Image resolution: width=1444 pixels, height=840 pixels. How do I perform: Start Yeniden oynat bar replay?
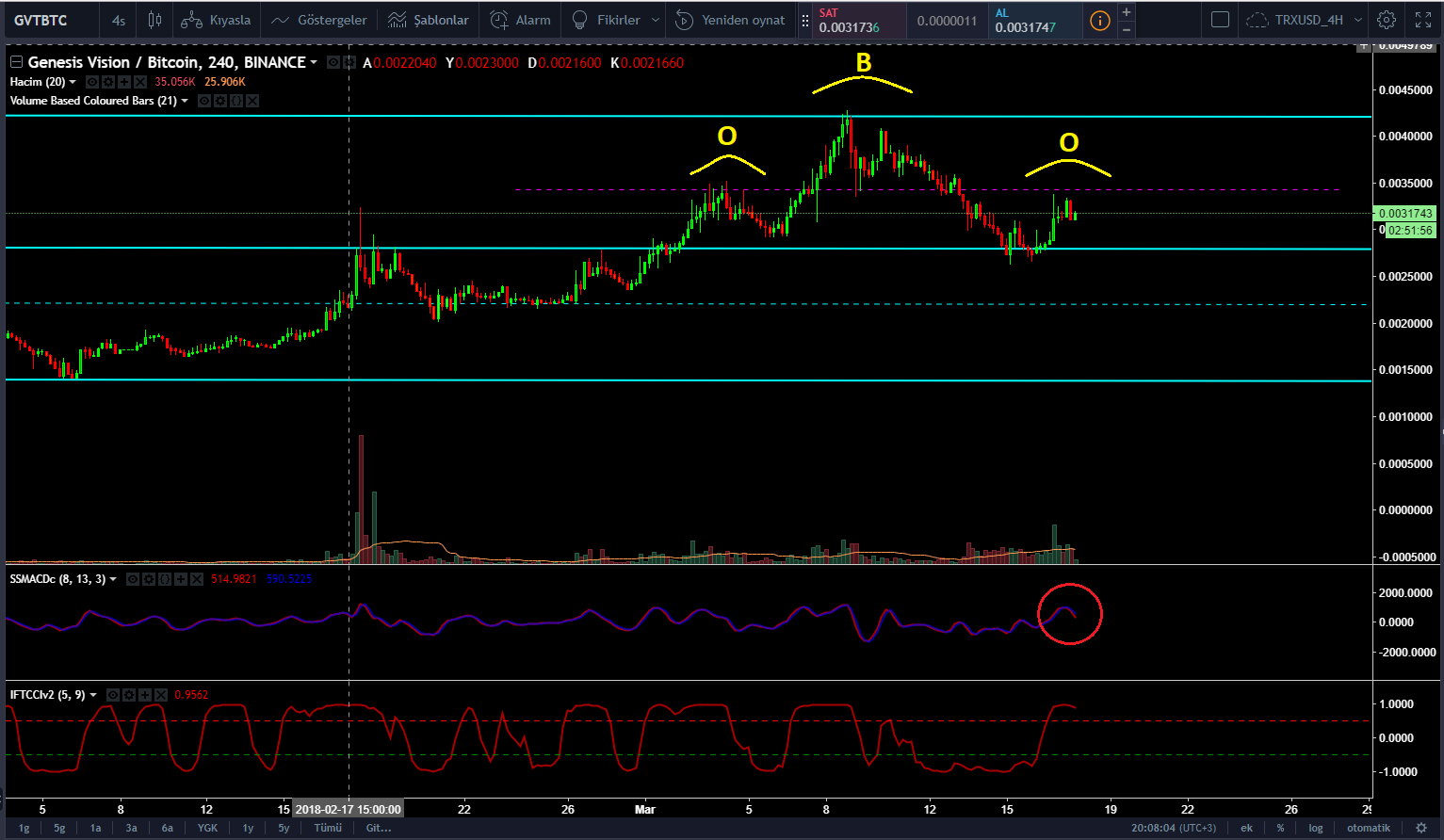pyautogui.click(x=731, y=20)
